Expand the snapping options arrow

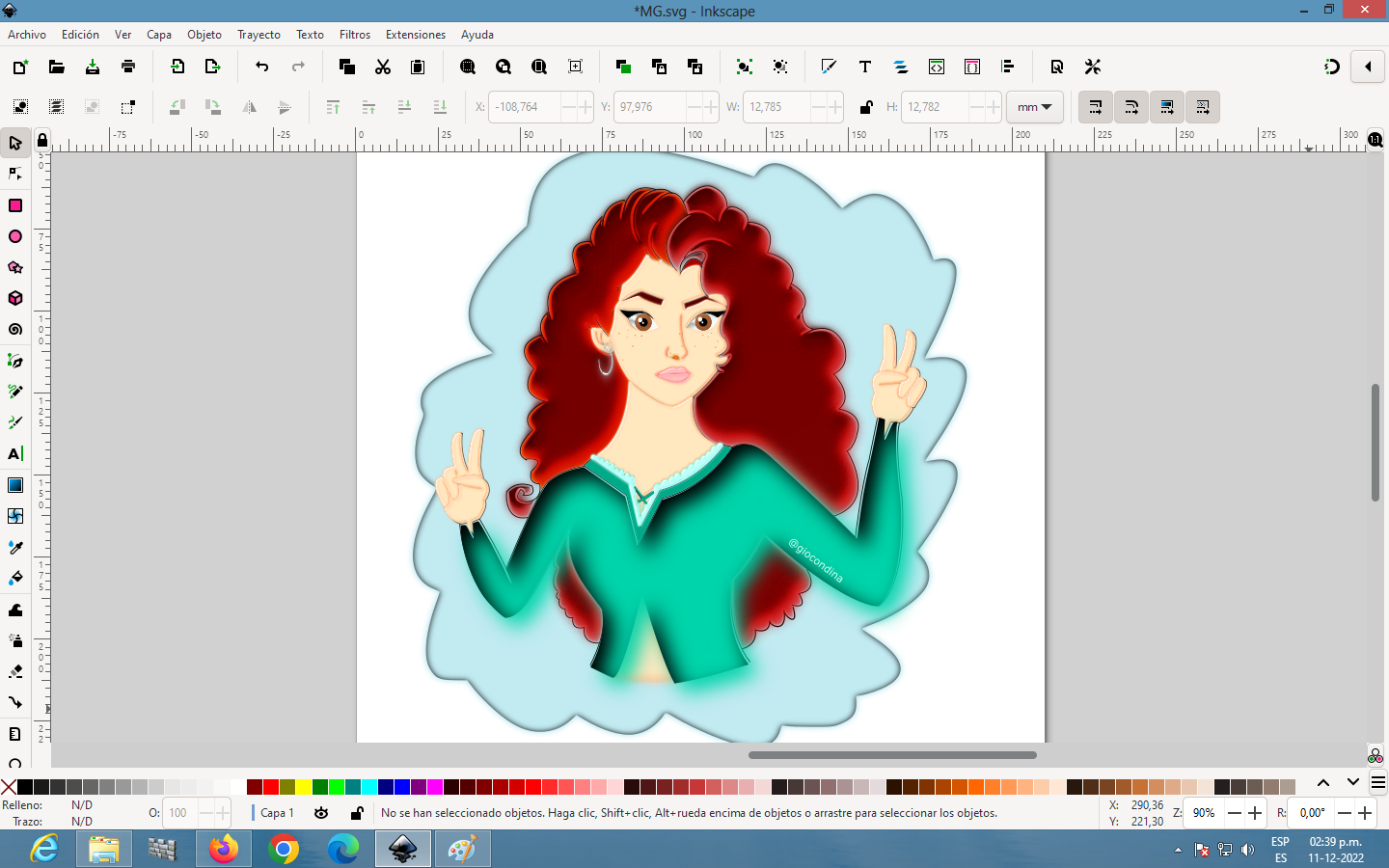click(x=1368, y=67)
